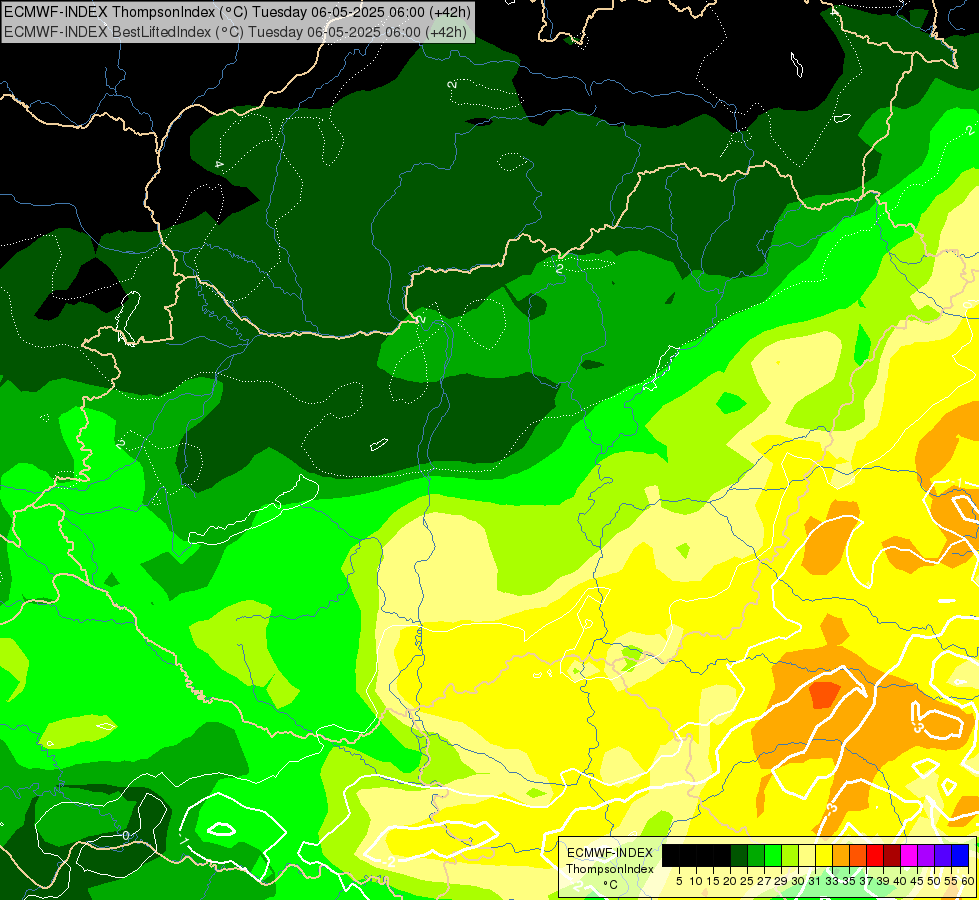Click the legend scale value 27

(764, 881)
